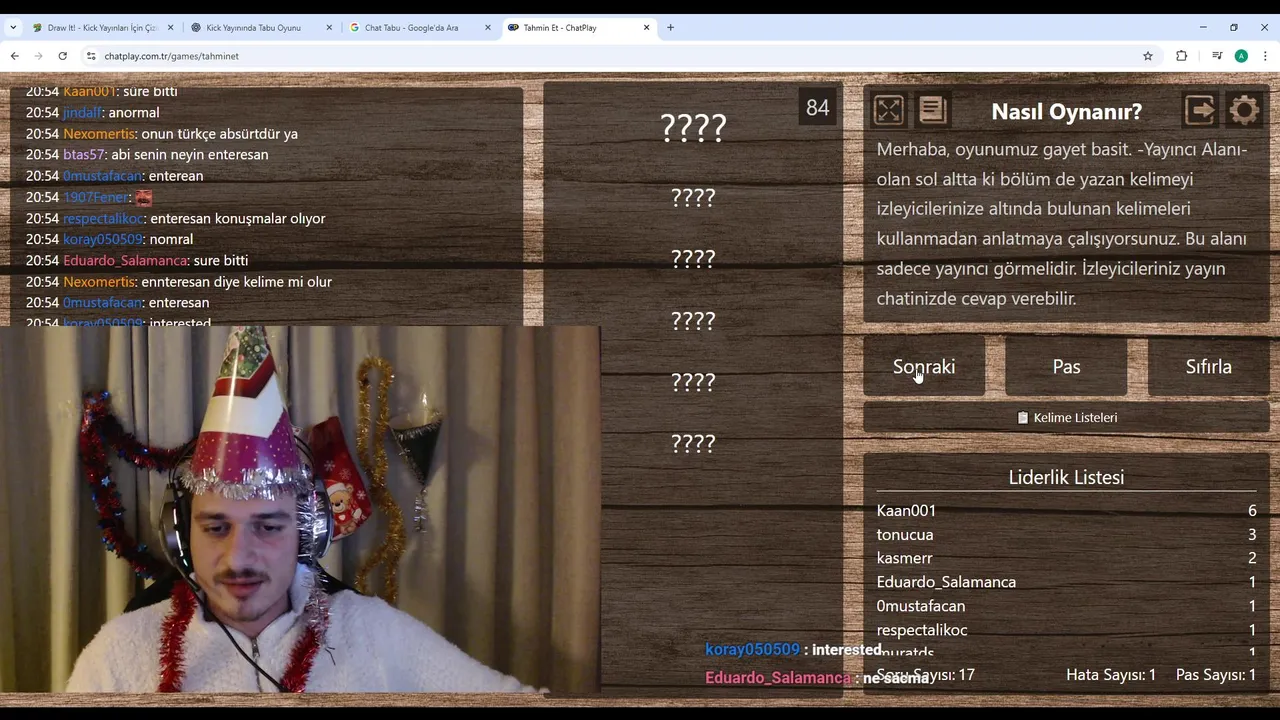Viewport: 1280px width, 720px height.
Task: Open the media control icon in toolbar
Action: [1217, 56]
